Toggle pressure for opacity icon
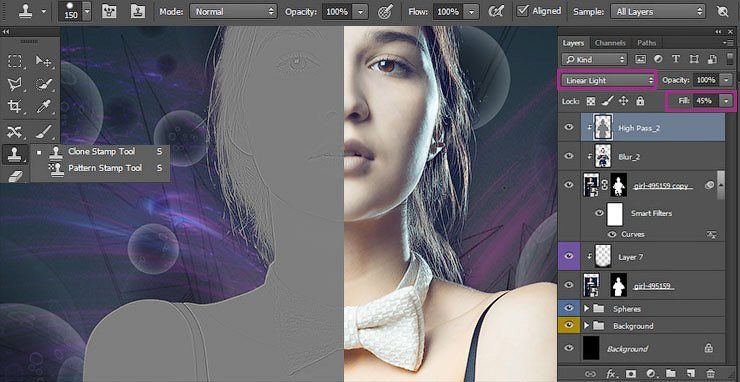The image size is (740, 382). coord(386,11)
